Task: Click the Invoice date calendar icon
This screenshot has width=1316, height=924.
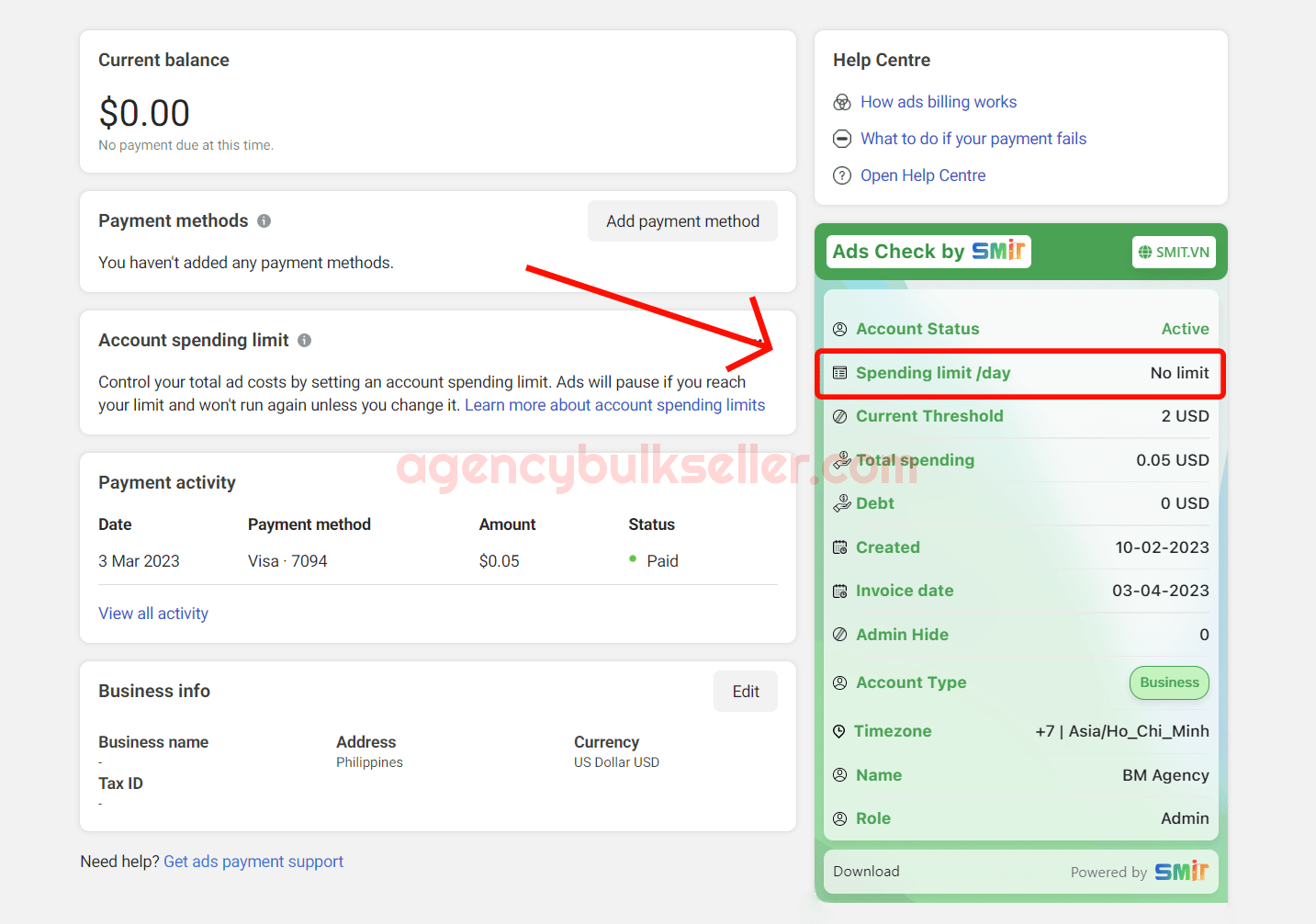Action: point(841,591)
